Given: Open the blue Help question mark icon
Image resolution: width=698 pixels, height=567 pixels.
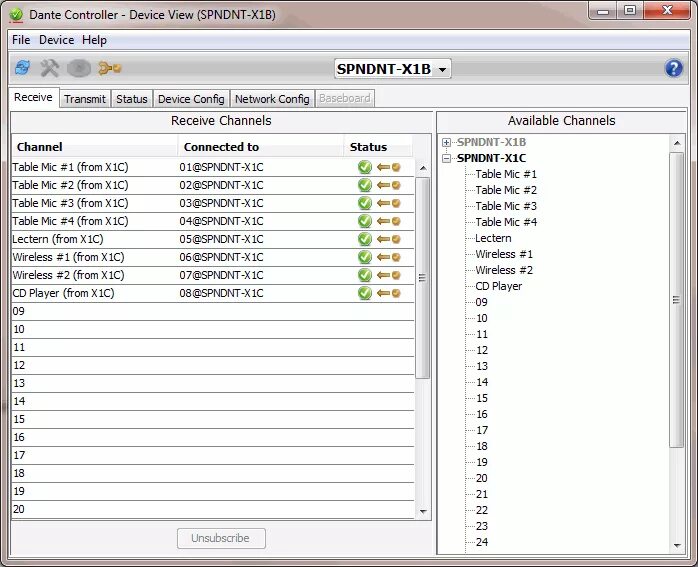Looking at the screenshot, I should pos(674,69).
